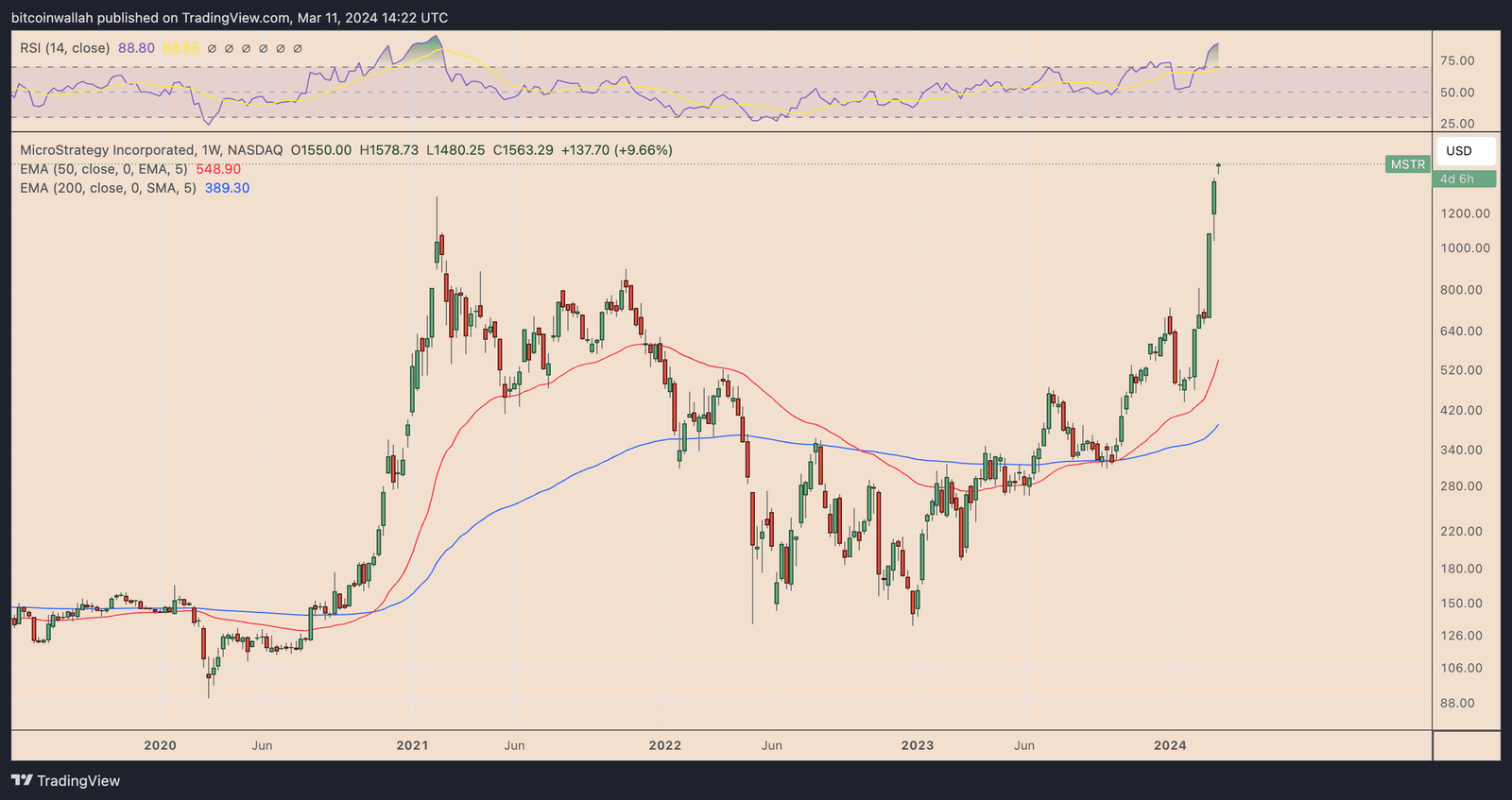Select the RSI (14, close) indicator legend
Image resolution: width=1512 pixels, height=800 pixels.
65,48
